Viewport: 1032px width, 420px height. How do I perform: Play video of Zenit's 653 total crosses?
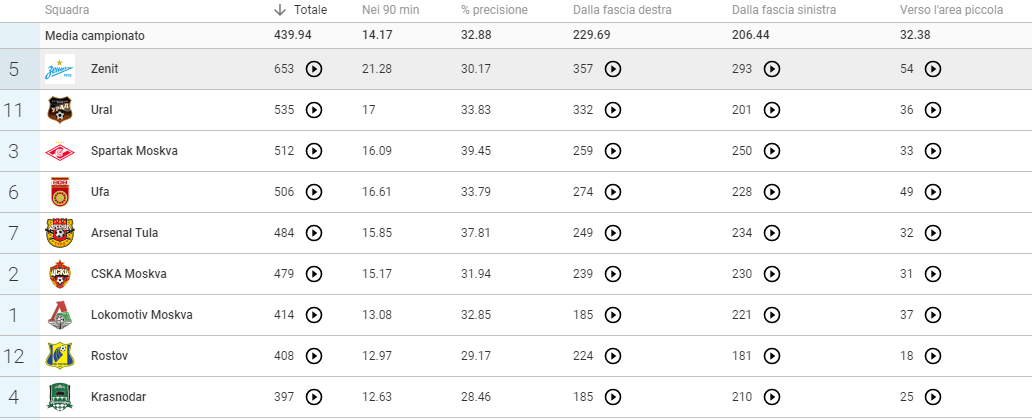314,69
